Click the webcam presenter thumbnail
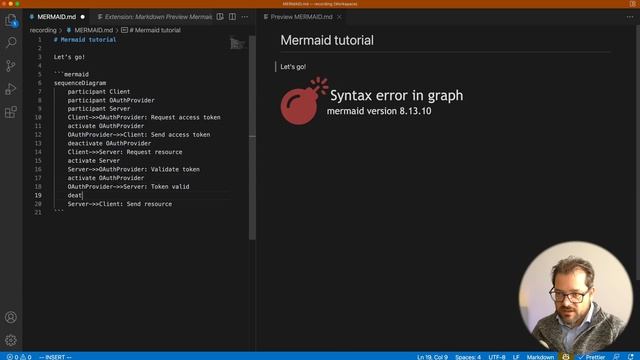The height and width of the screenshot is (360, 640). click(576, 297)
